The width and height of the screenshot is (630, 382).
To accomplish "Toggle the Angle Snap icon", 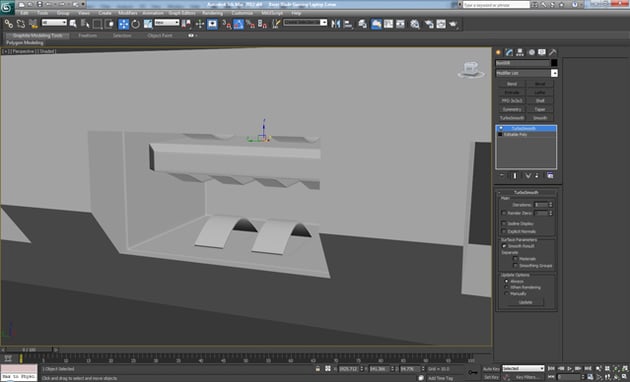I will (239, 24).
